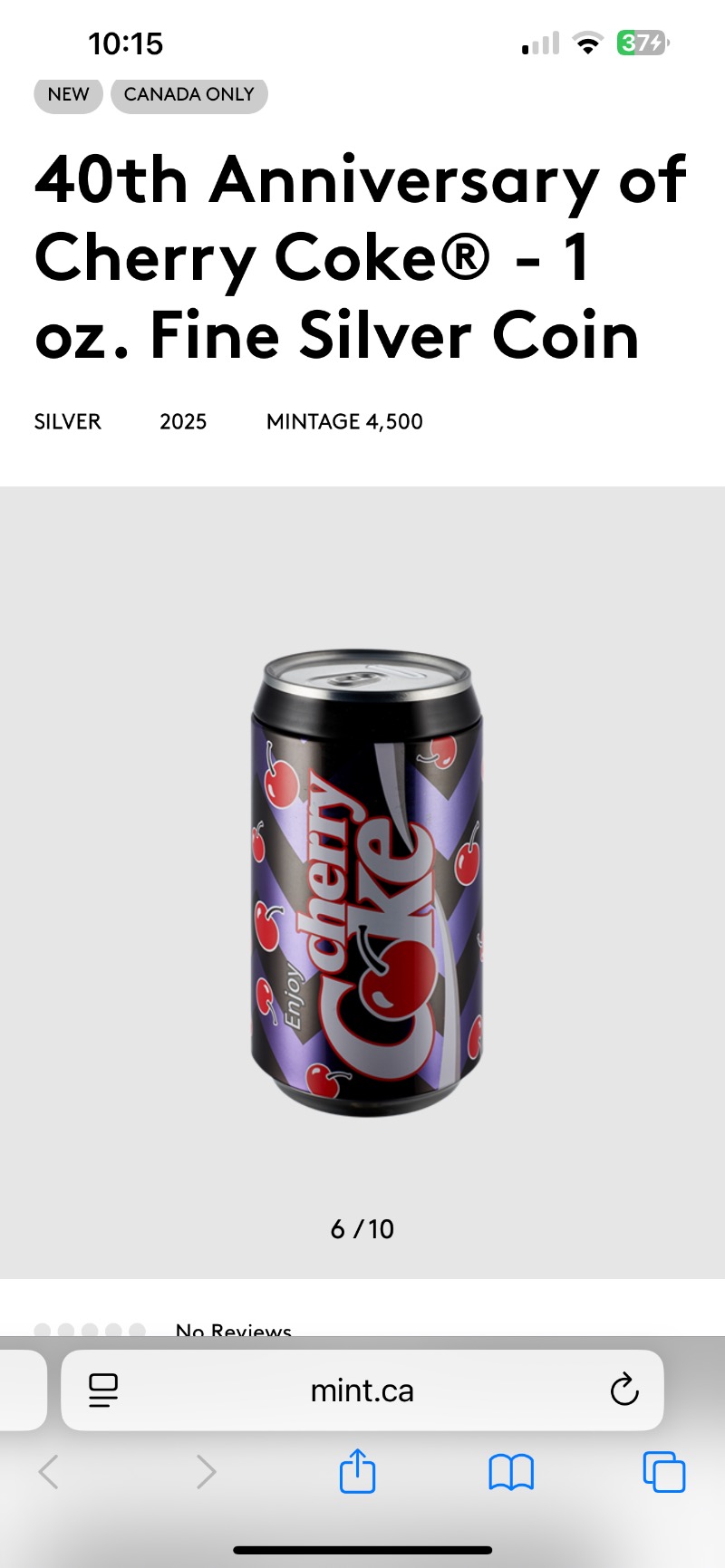Tap the review star rating dots
This screenshot has width=725, height=1568.
pyautogui.click(x=90, y=1330)
